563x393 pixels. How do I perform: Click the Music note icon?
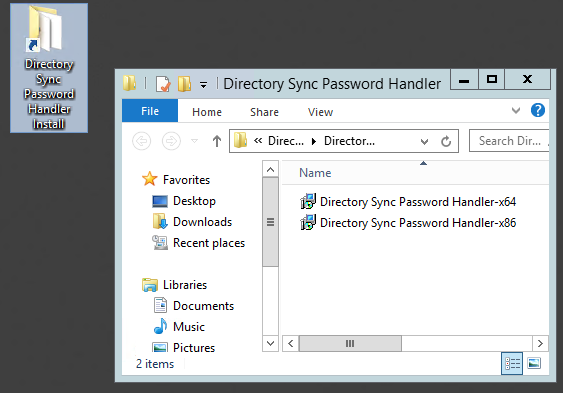click(160, 326)
